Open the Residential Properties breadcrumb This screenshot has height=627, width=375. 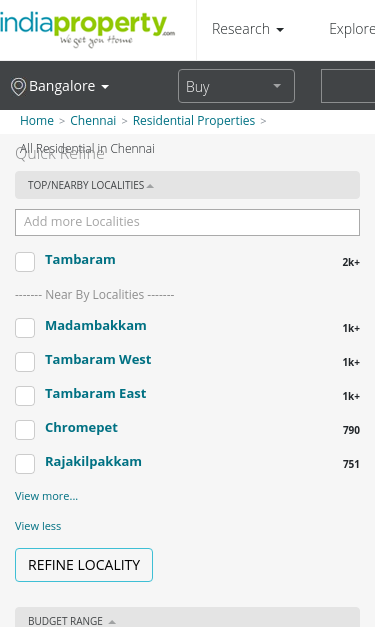(194, 121)
